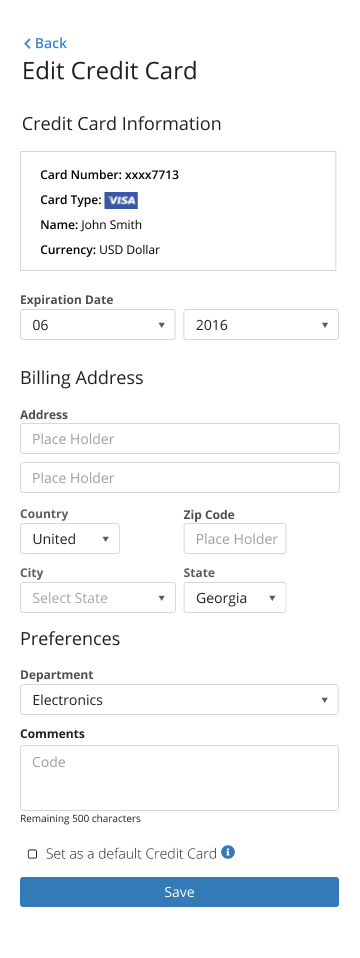Click the info icon beside default card
This screenshot has height=958, width=360.
[228, 852]
